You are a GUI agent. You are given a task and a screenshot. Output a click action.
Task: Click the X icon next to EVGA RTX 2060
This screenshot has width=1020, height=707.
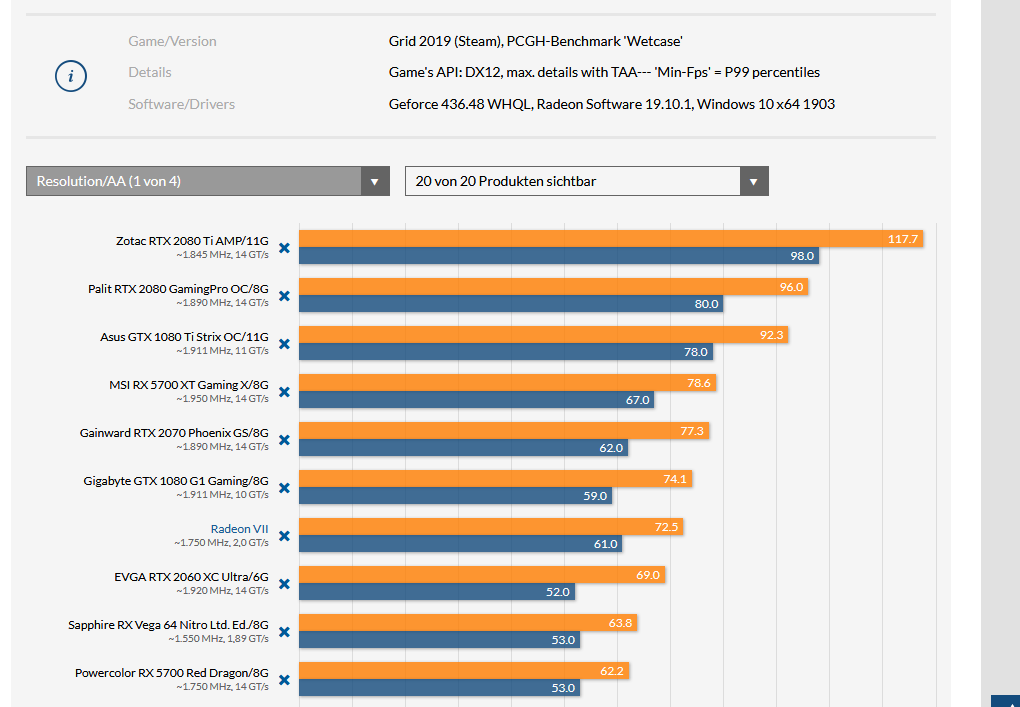(x=284, y=584)
